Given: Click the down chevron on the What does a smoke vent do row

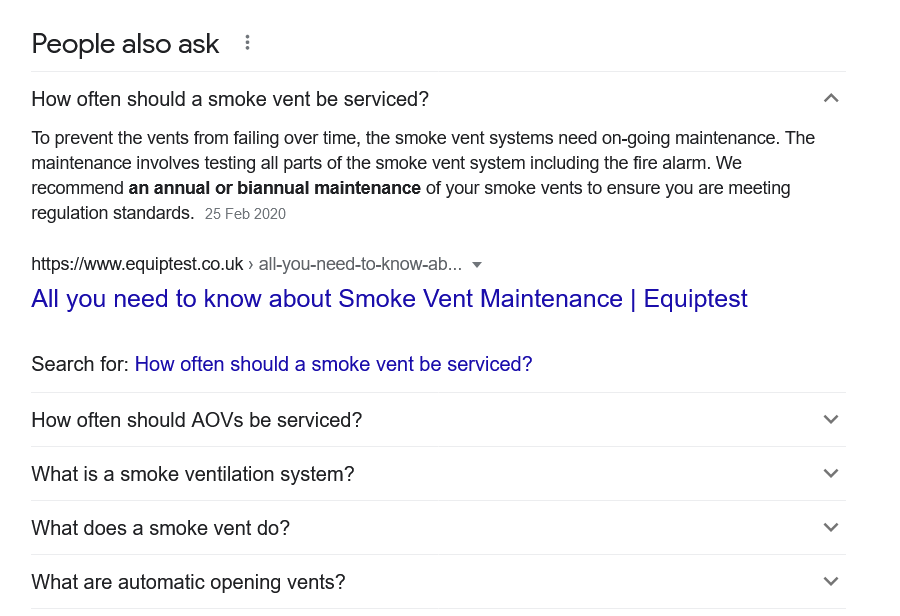Looking at the screenshot, I should click(x=831, y=528).
